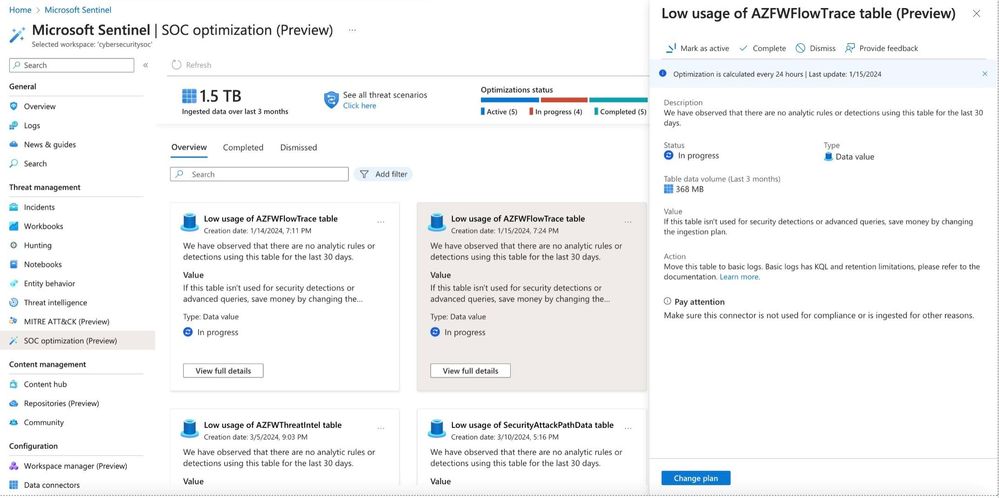Click the Refresh circular arrow icon

[176, 65]
